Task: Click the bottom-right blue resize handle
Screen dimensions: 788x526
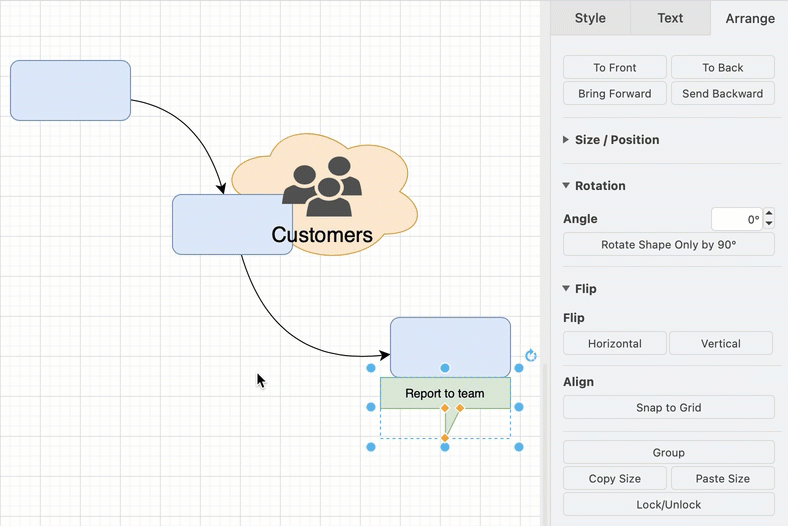Action: (519, 447)
